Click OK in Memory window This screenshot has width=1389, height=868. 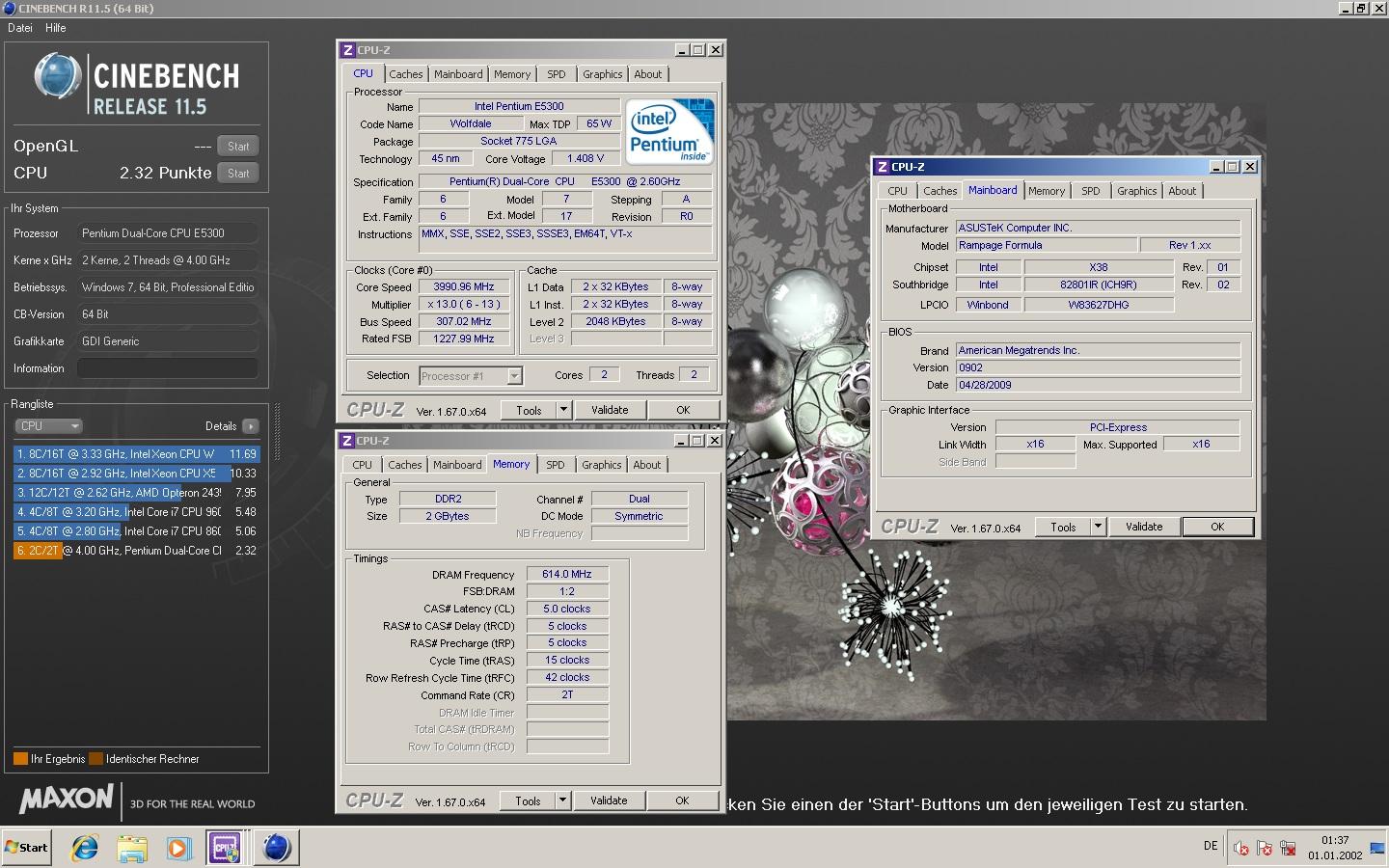point(682,801)
